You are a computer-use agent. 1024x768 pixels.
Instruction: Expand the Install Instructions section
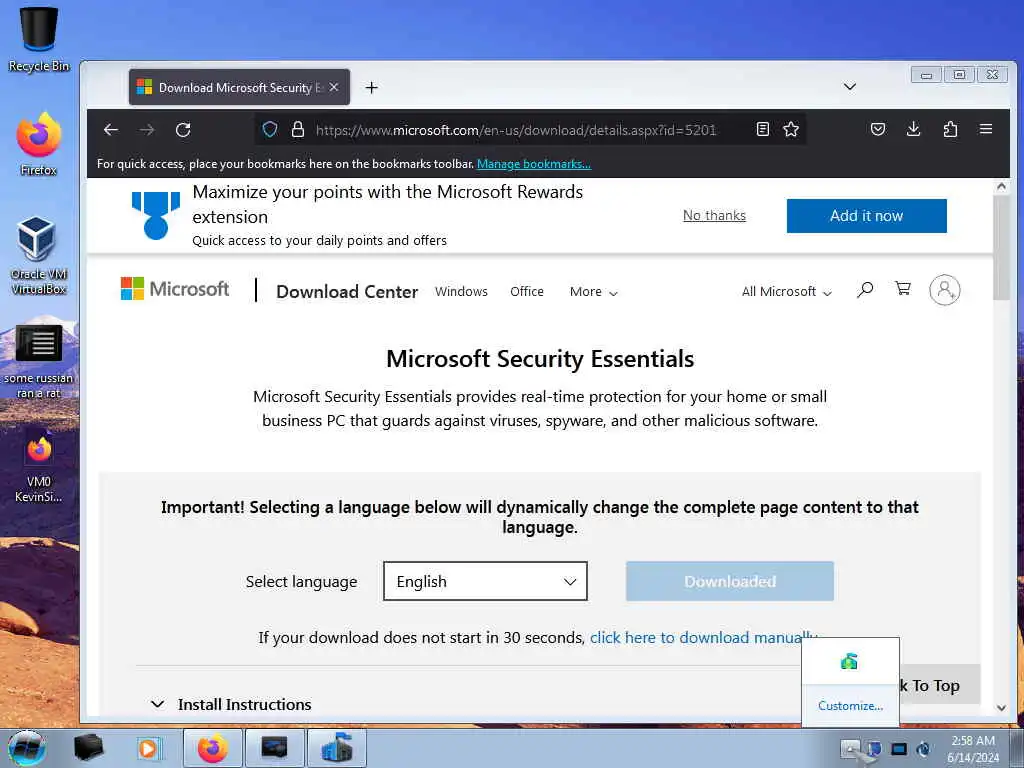(x=231, y=705)
